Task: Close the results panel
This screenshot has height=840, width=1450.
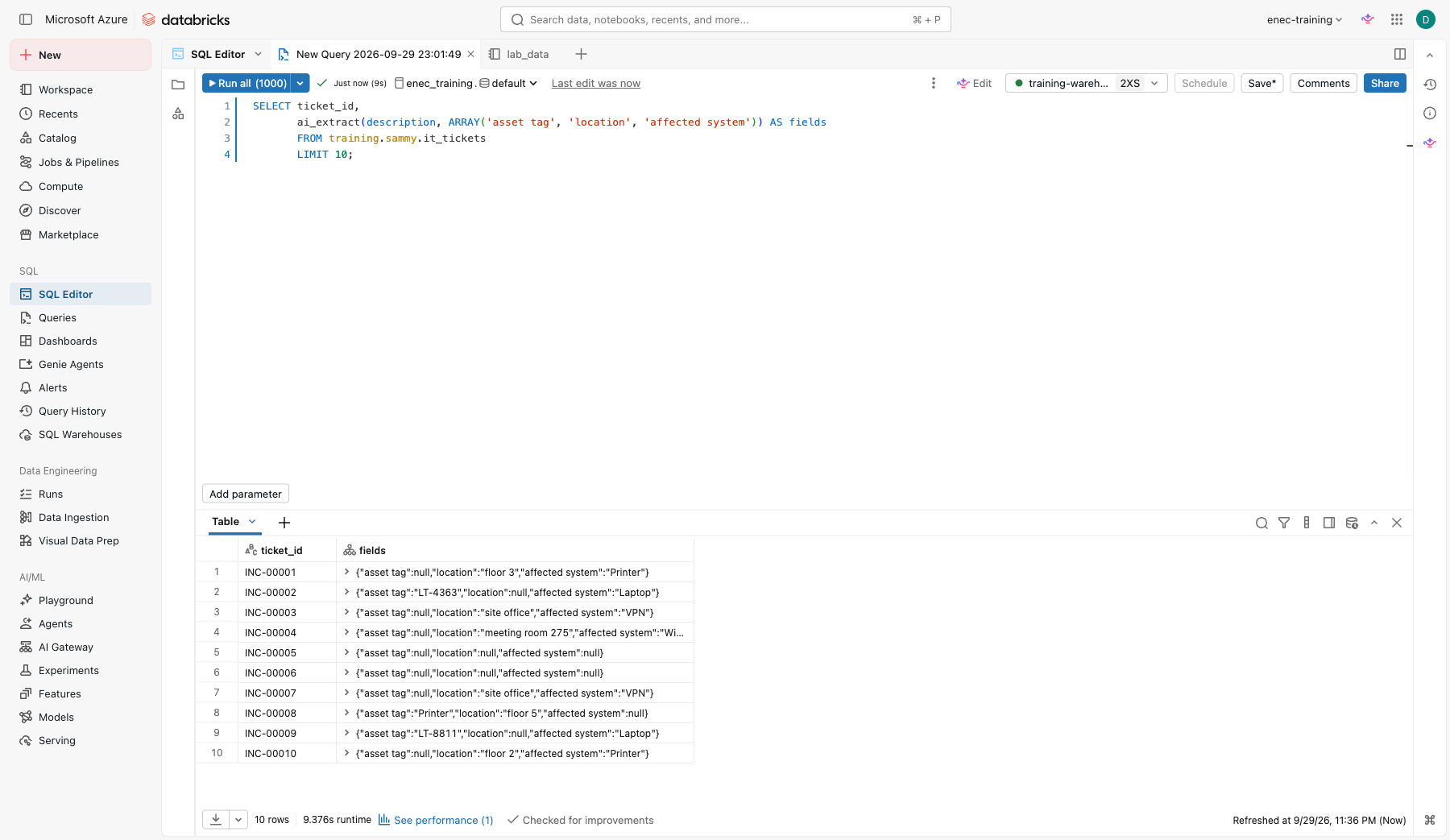Action: point(1397,523)
